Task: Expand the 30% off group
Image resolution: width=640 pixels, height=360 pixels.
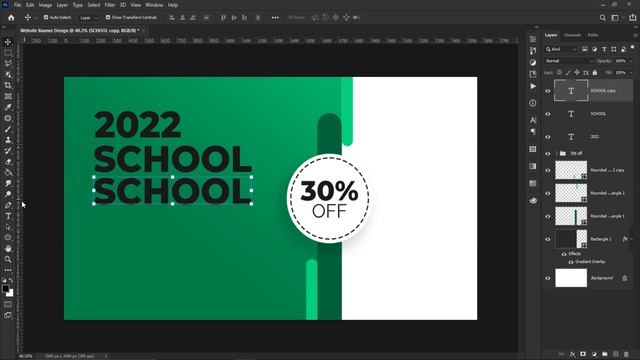Action: tap(556, 153)
